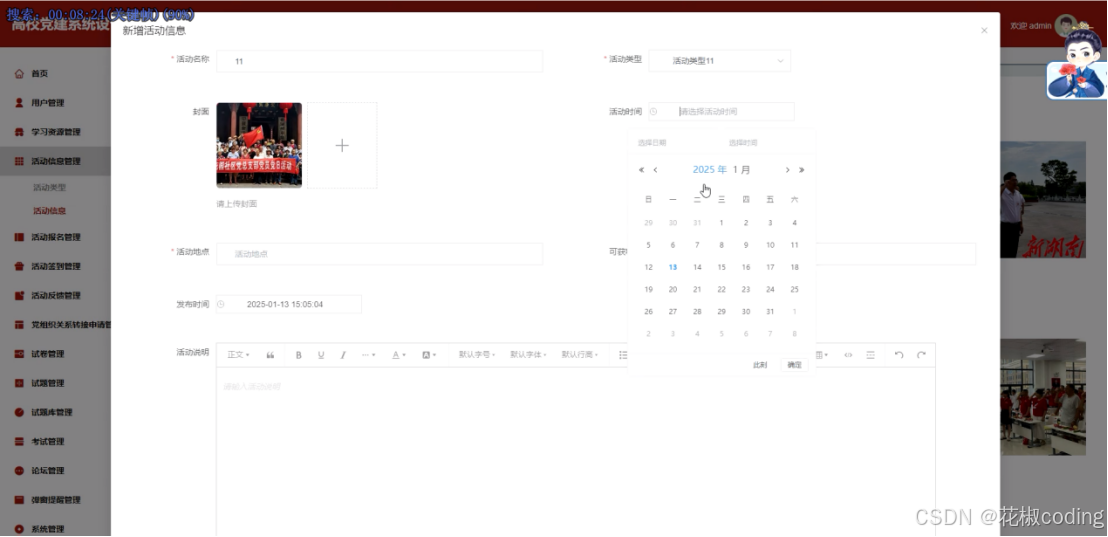Click the uploaded cover image thumbnail

[x=259, y=145]
